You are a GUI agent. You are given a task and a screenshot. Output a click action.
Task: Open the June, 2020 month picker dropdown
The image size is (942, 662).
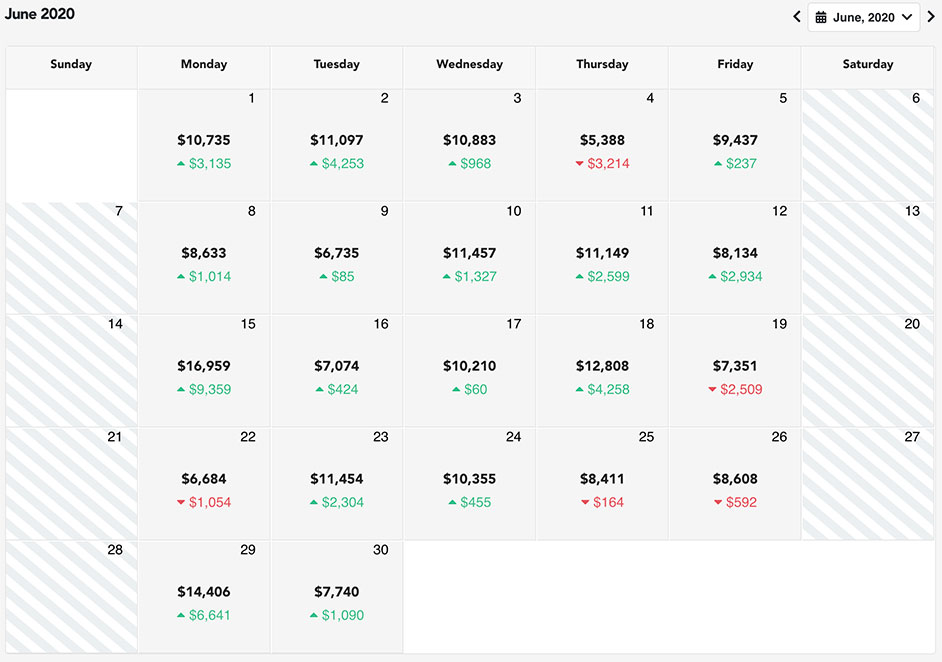863,17
